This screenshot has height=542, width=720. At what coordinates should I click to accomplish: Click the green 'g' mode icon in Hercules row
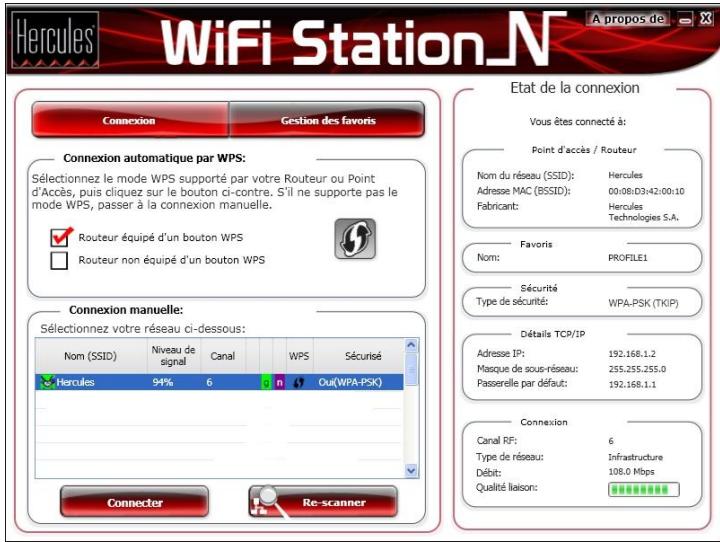266,382
